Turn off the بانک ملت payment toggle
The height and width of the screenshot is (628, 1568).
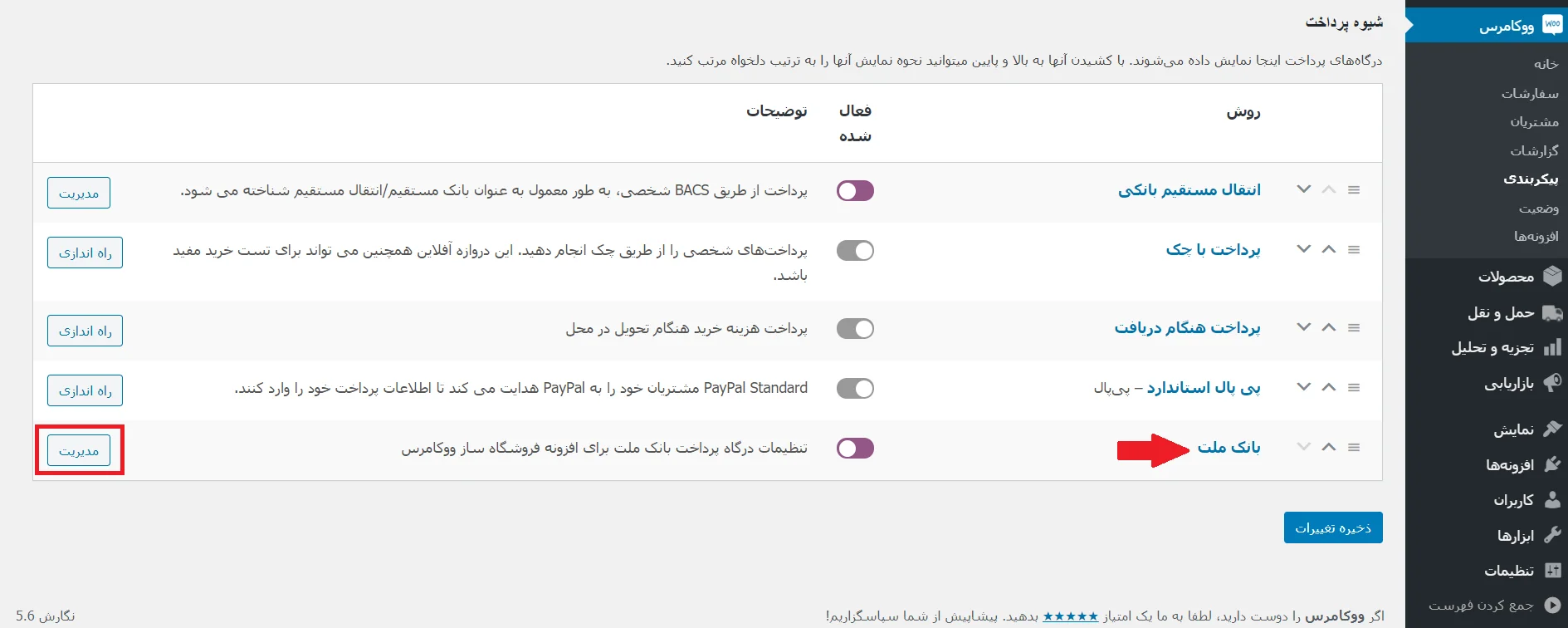pos(856,448)
